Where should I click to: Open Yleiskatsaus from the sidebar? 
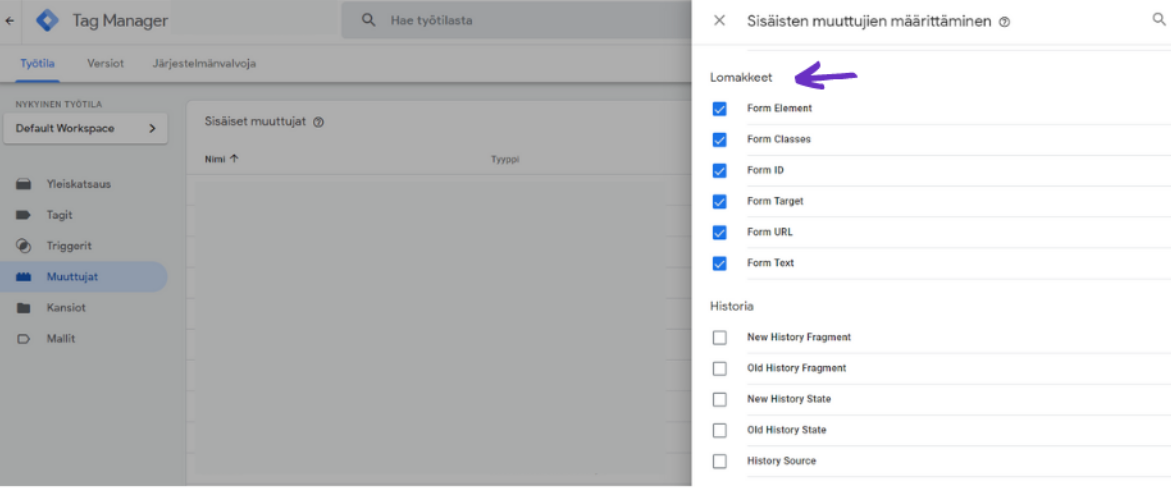pyautogui.click(x=78, y=184)
